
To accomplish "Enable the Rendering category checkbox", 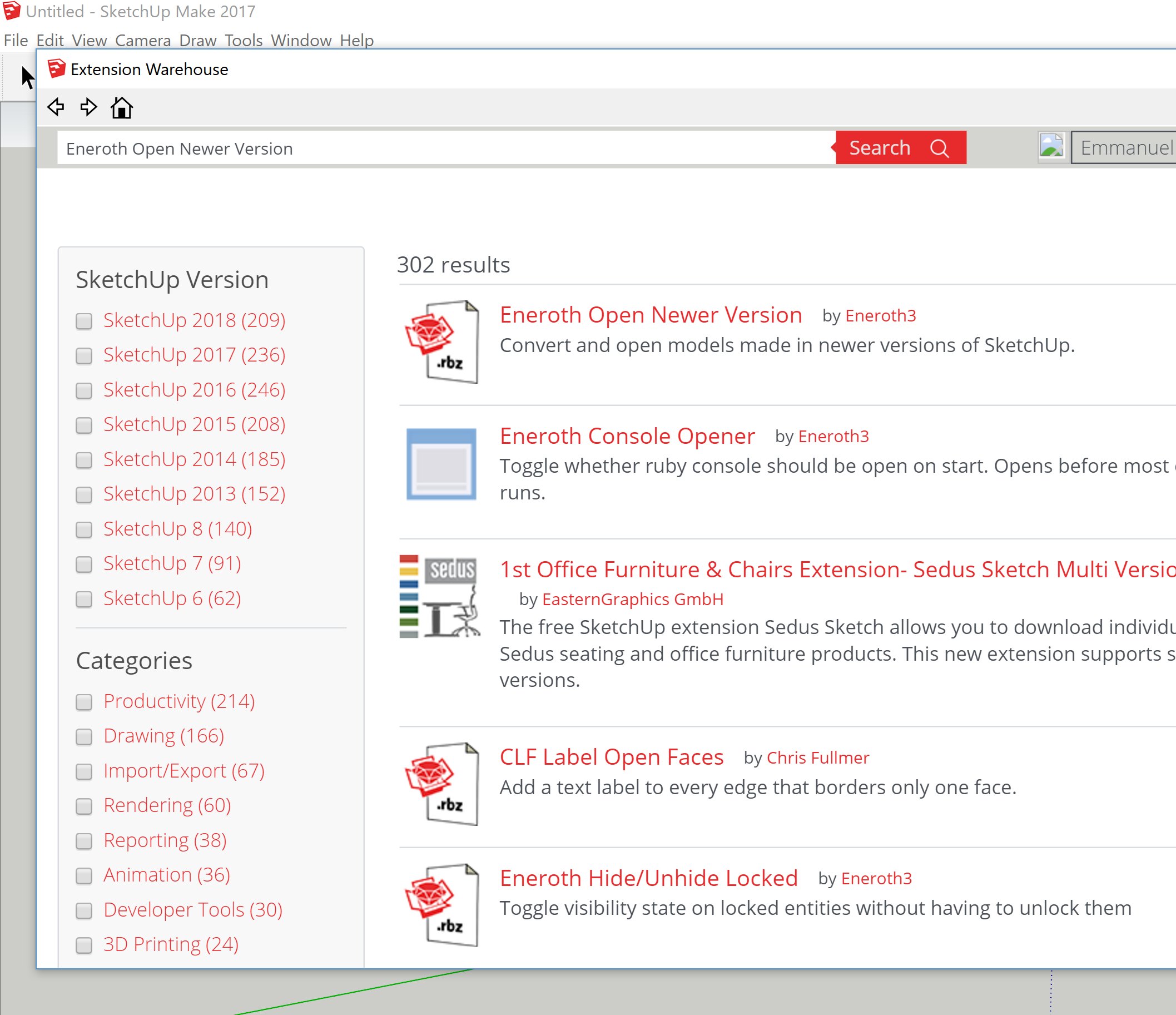I will tap(84, 806).
